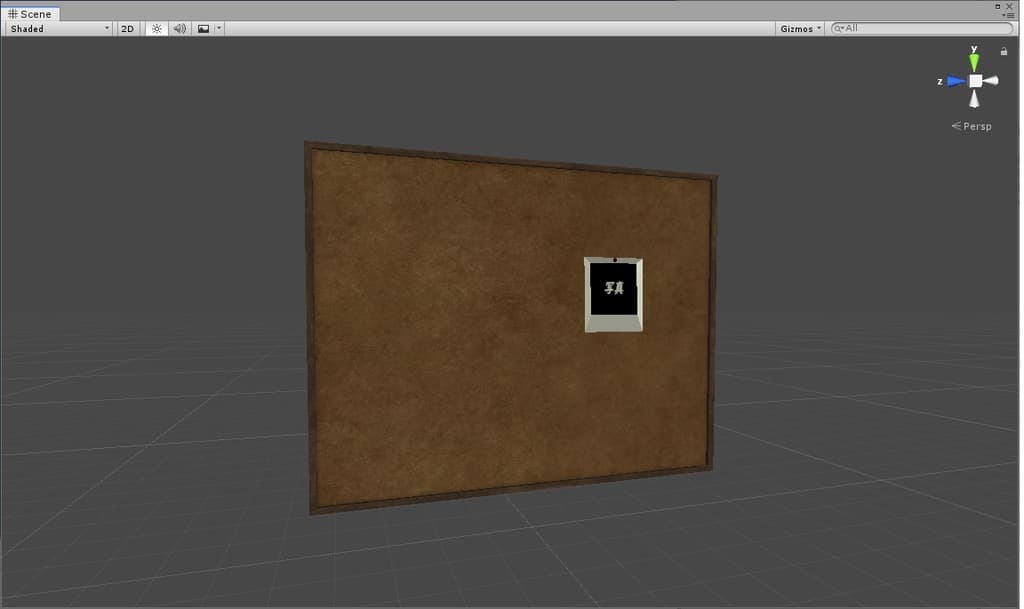Toggle the scene gizmo rotation lock
This screenshot has width=1024, height=609.
click(x=1004, y=51)
